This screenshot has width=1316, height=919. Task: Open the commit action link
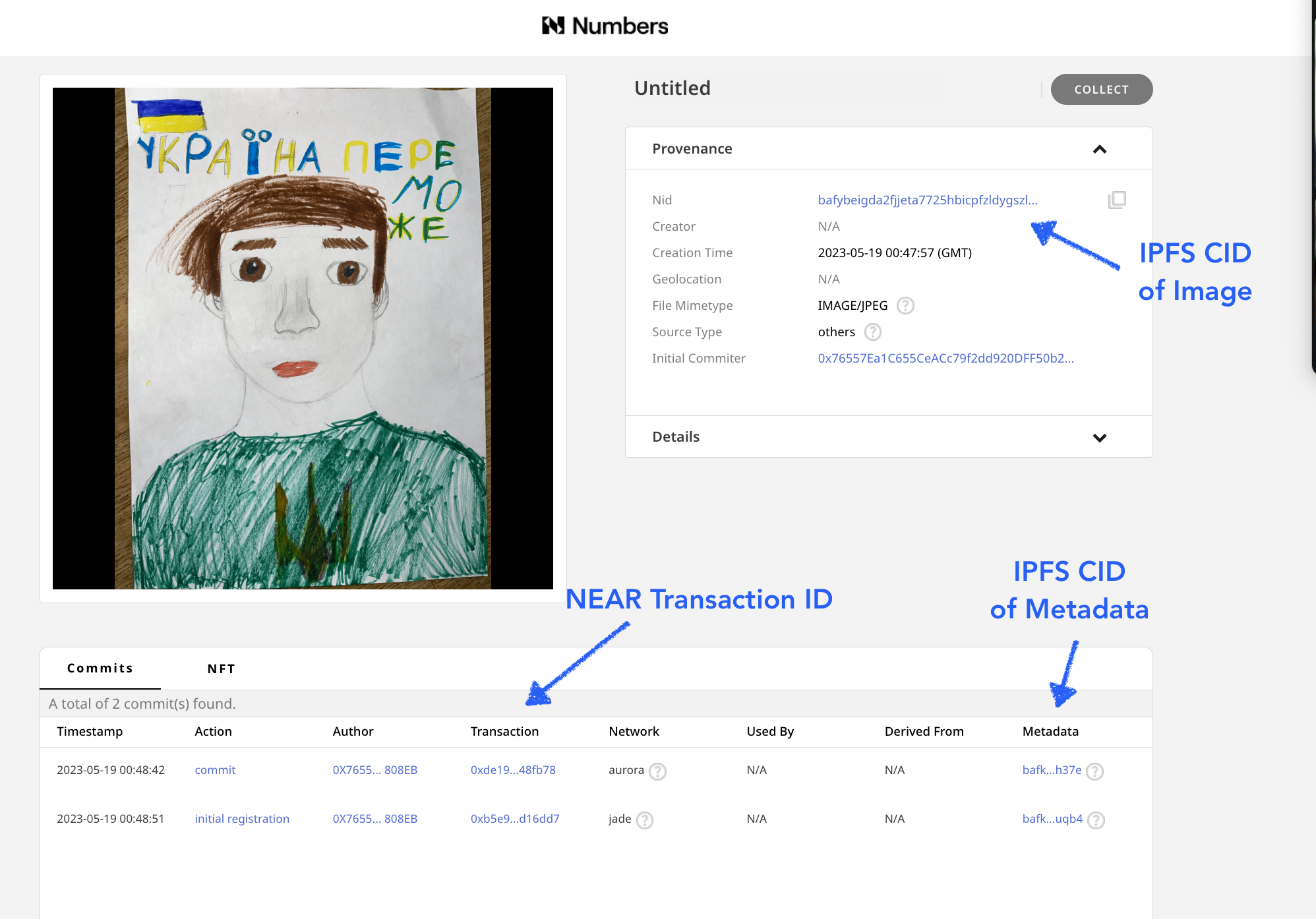tap(215, 770)
